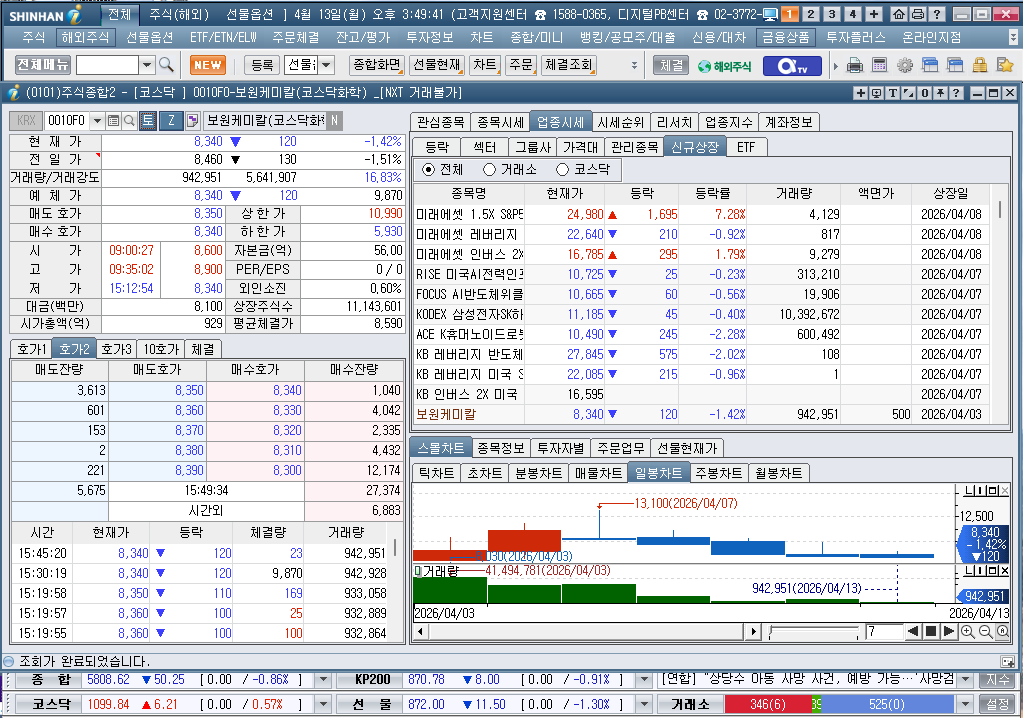Toggle the 토 button beside stock code
1023x718 pixels.
tap(148, 121)
